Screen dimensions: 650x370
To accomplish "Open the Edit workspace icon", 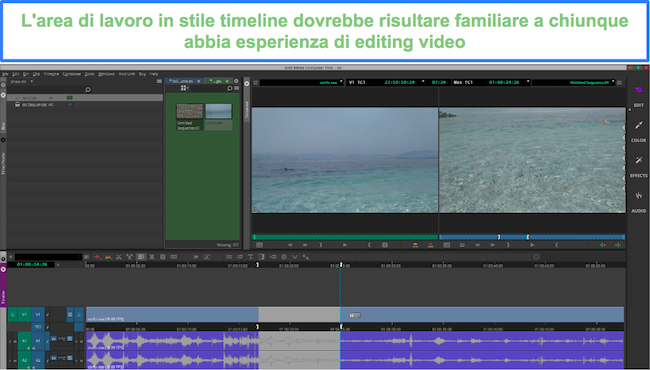I will tap(638, 90).
